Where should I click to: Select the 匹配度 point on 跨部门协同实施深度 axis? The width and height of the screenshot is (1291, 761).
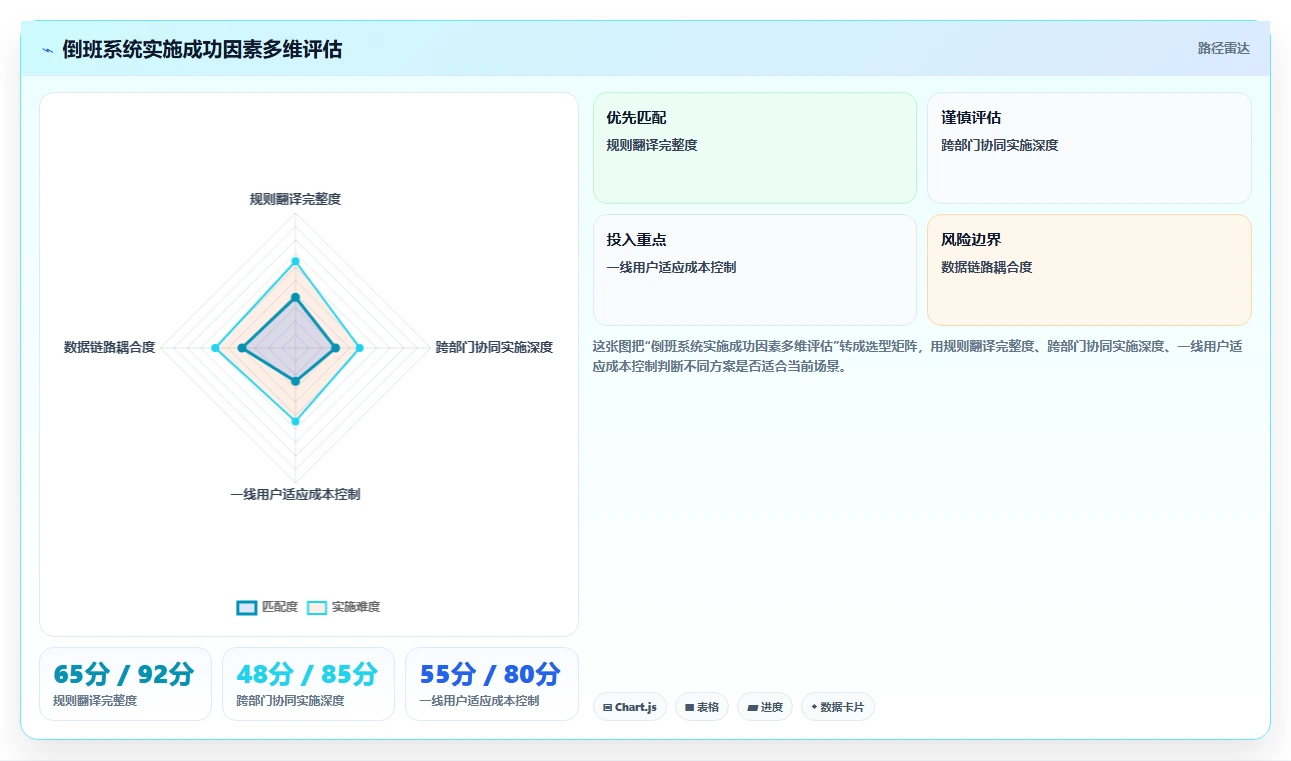pyautogui.click(x=335, y=348)
